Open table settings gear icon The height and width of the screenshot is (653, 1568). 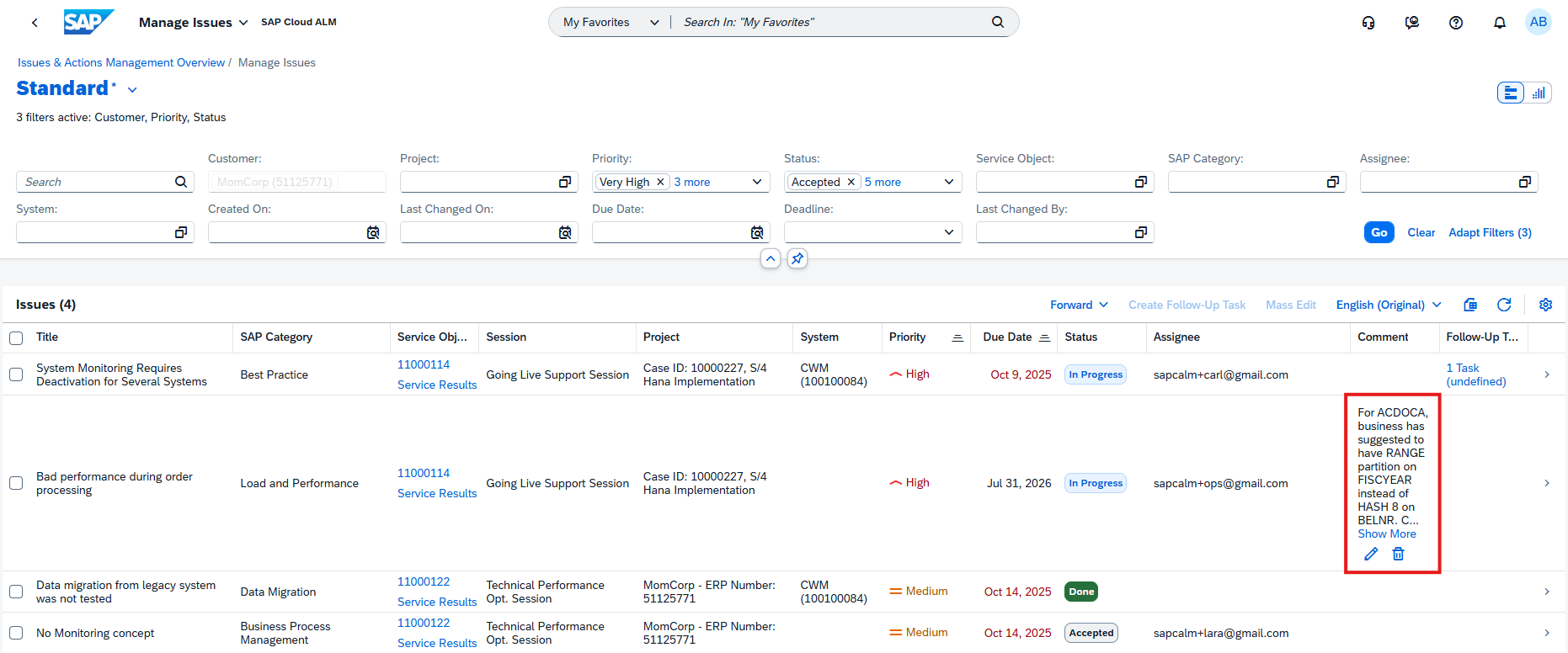coord(1545,305)
